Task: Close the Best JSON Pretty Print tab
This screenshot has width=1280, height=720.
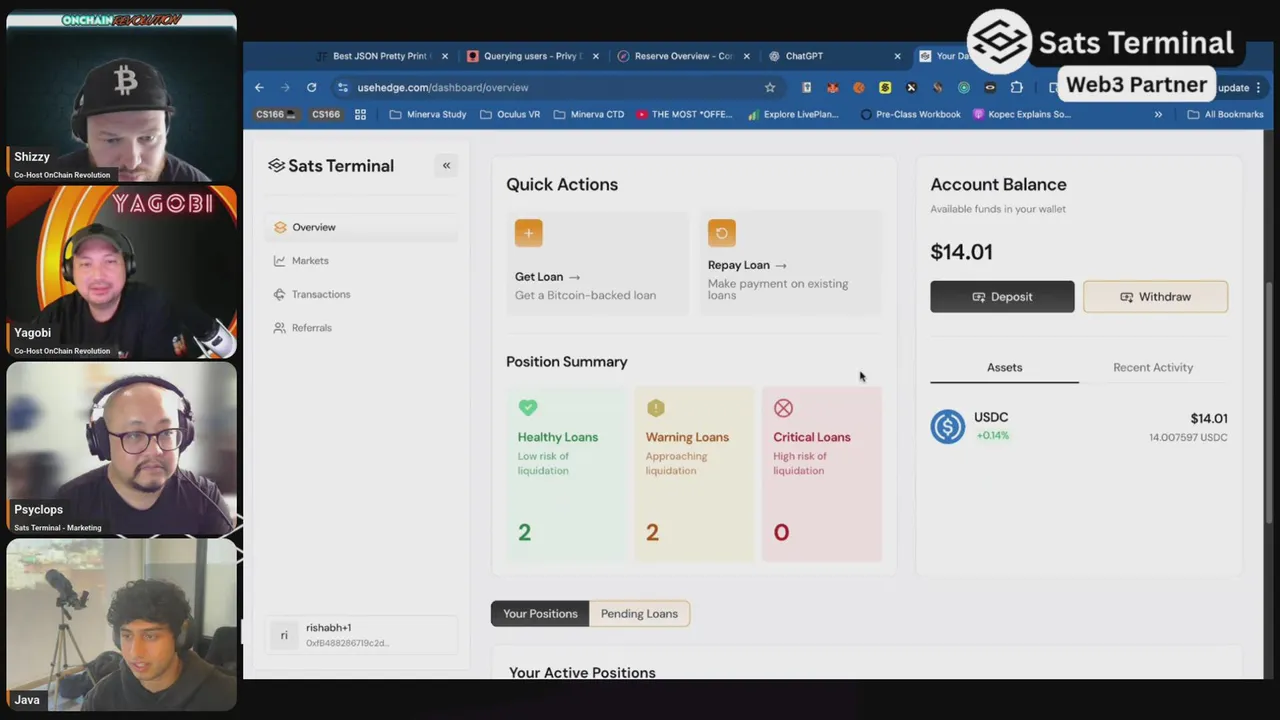Action: pos(445,56)
